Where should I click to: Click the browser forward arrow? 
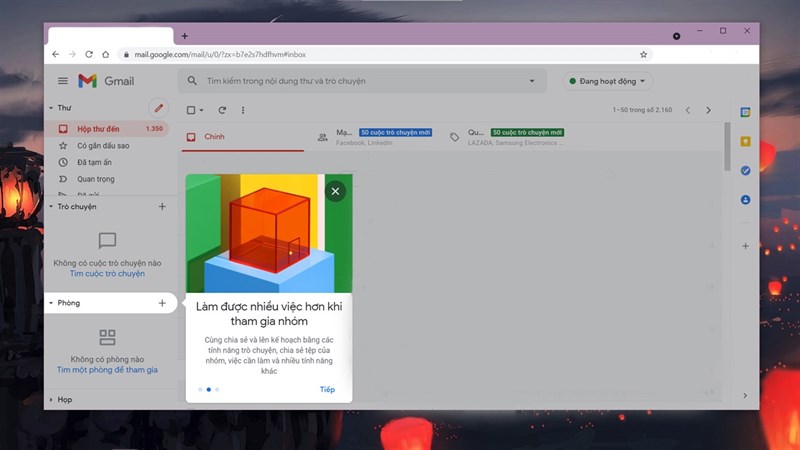point(72,54)
